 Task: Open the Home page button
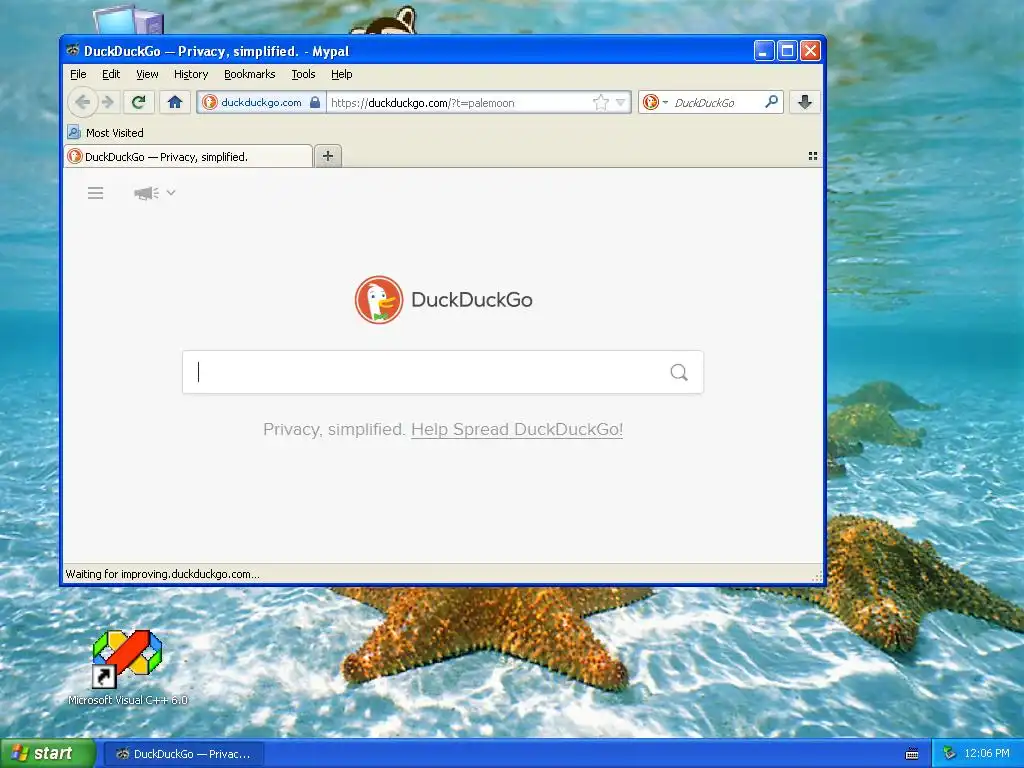point(174,102)
